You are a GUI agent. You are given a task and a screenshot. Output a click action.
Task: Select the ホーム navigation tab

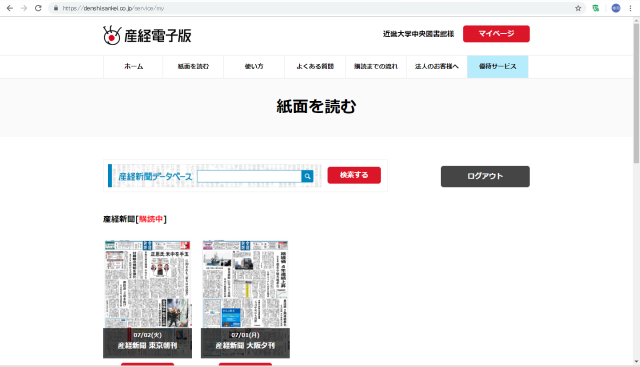(x=133, y=67)
